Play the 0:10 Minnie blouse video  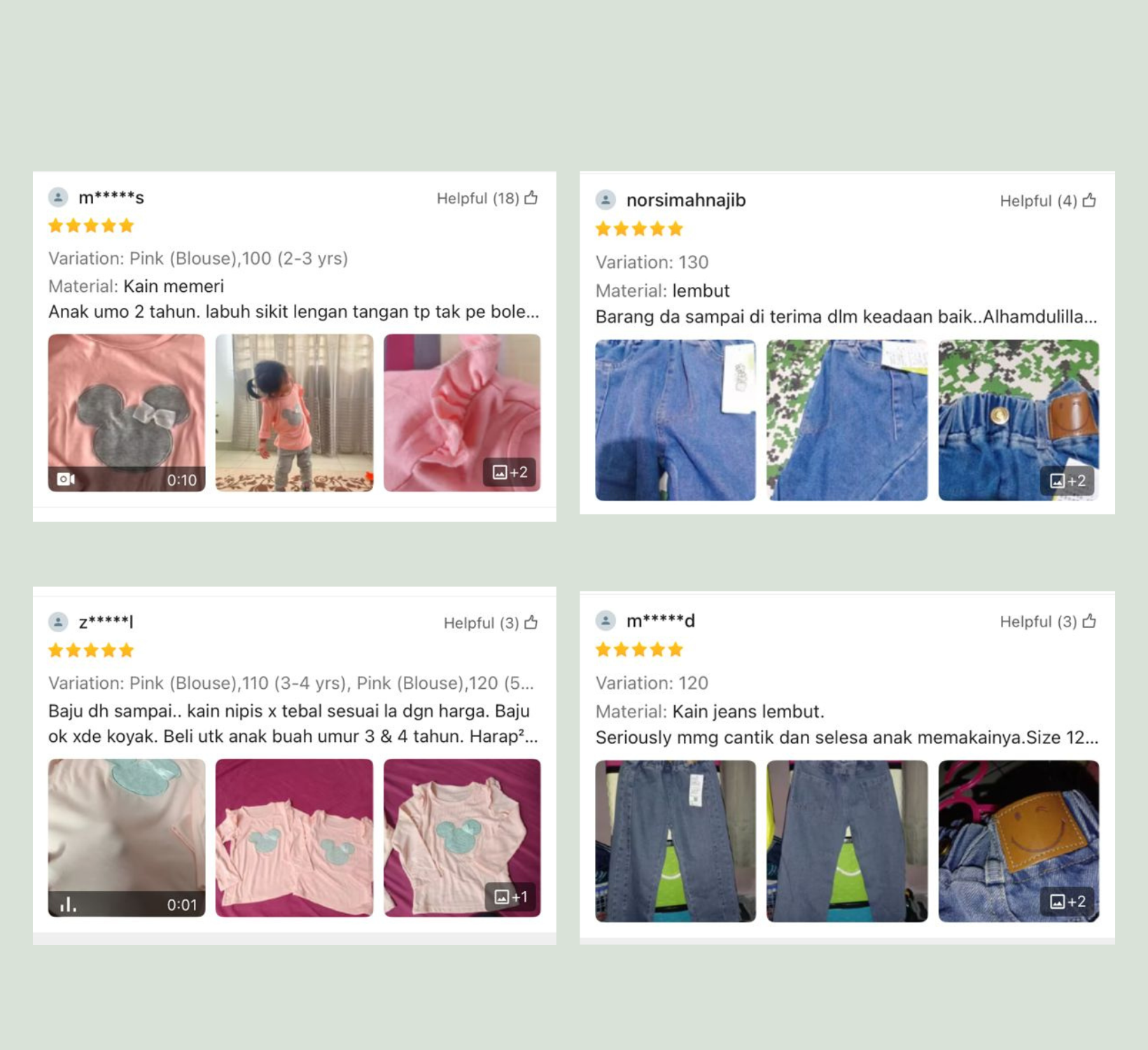point(127,413)
